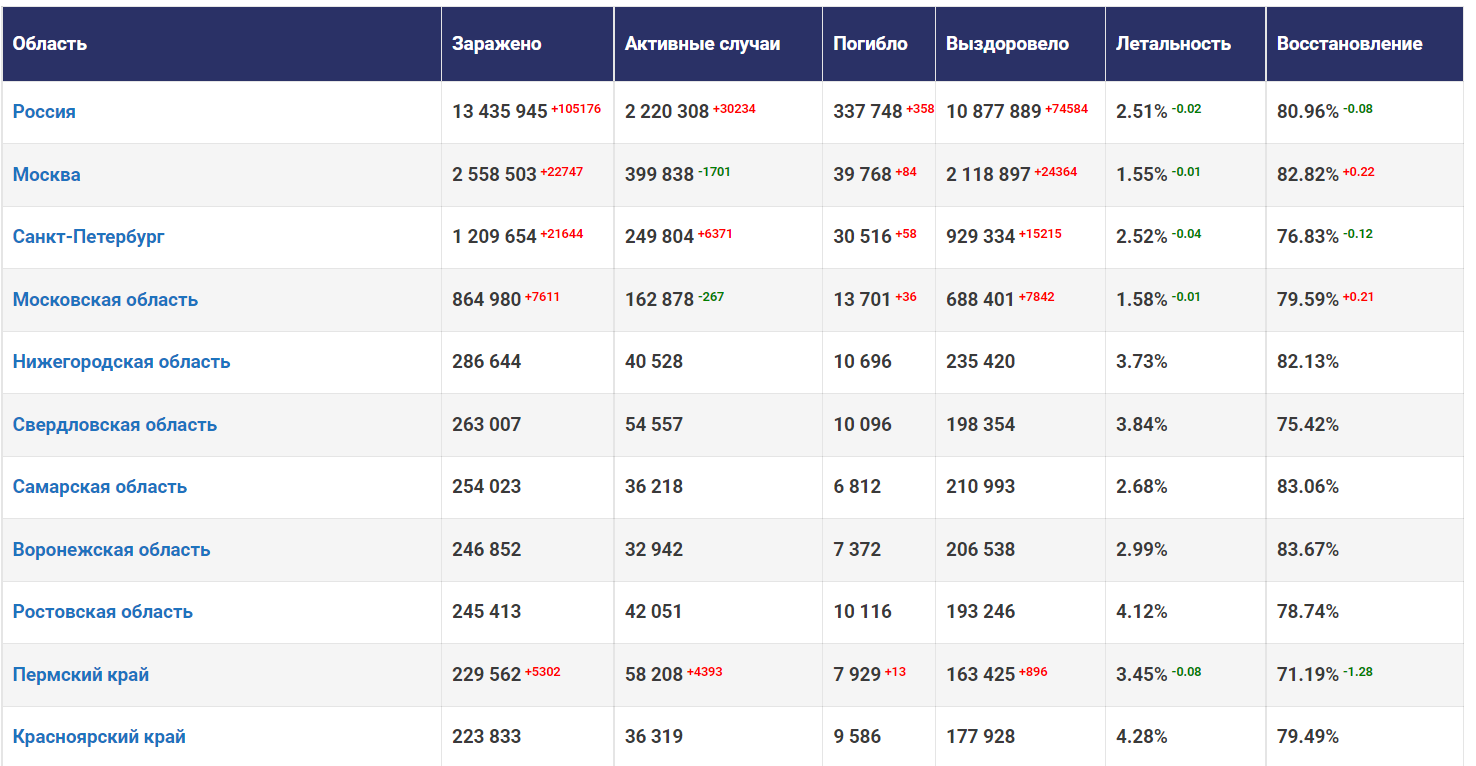
Task: Sort by Активные случаи column header
Action: coord(702,44)
